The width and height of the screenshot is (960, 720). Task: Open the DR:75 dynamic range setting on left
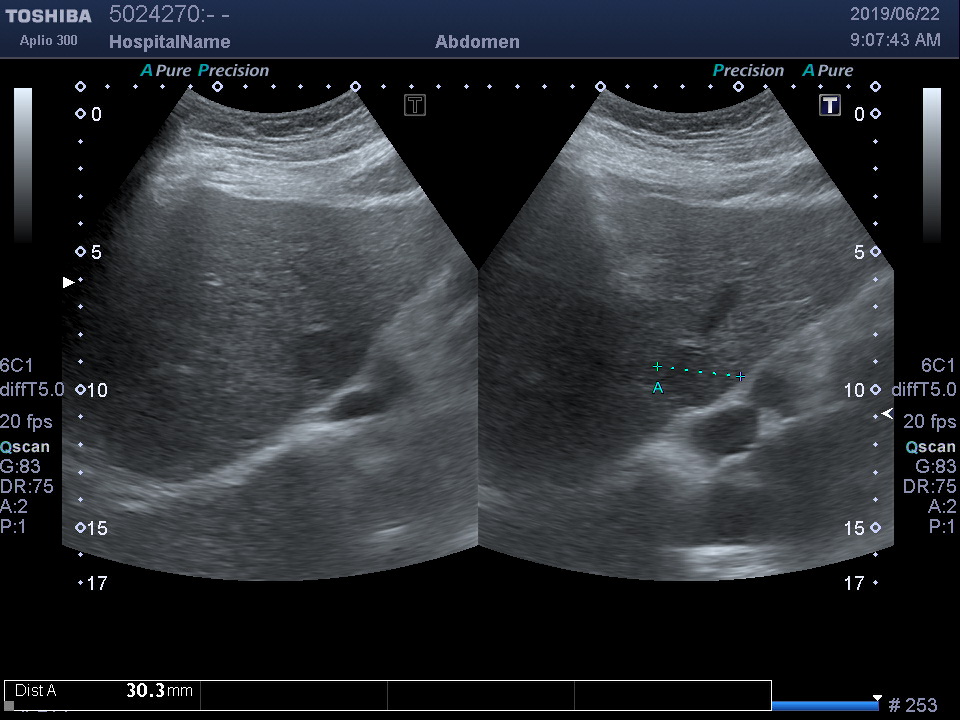click(27, 487)
